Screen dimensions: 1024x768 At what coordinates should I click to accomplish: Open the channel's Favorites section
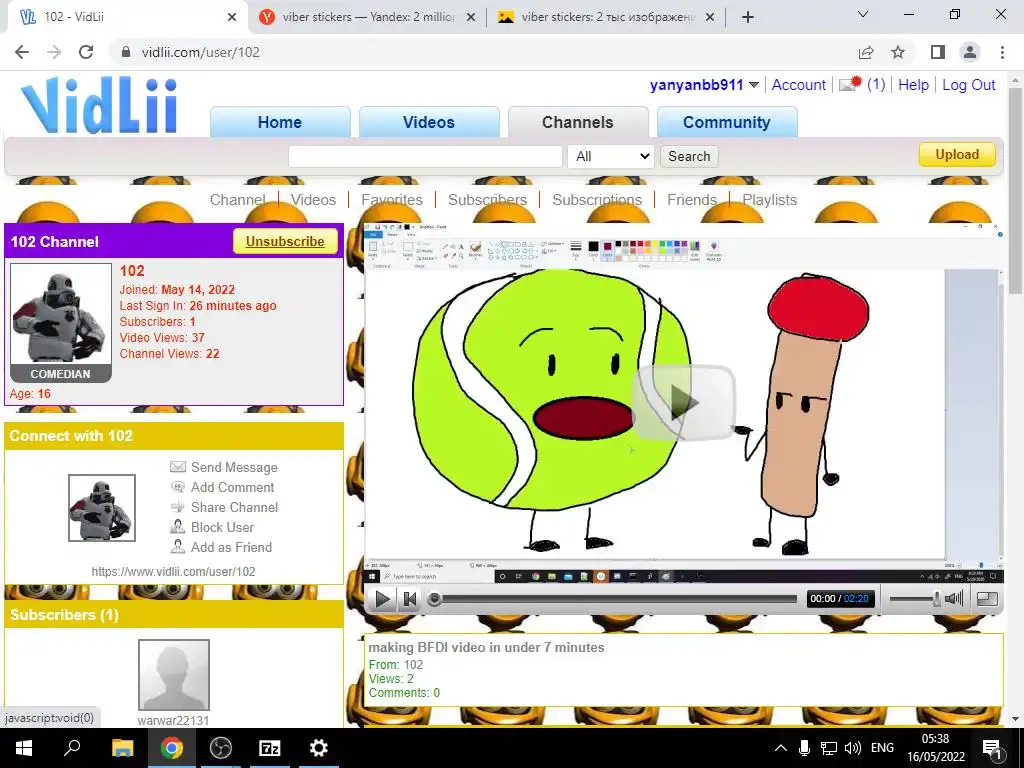(392, 200)
